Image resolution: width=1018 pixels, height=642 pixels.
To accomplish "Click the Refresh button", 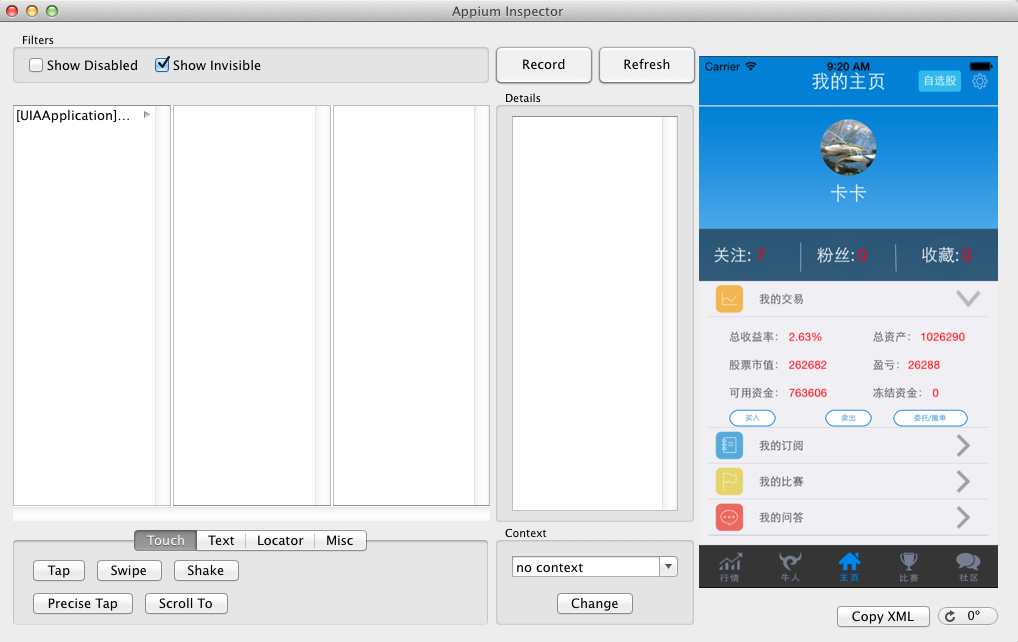I will pos(646,65).
